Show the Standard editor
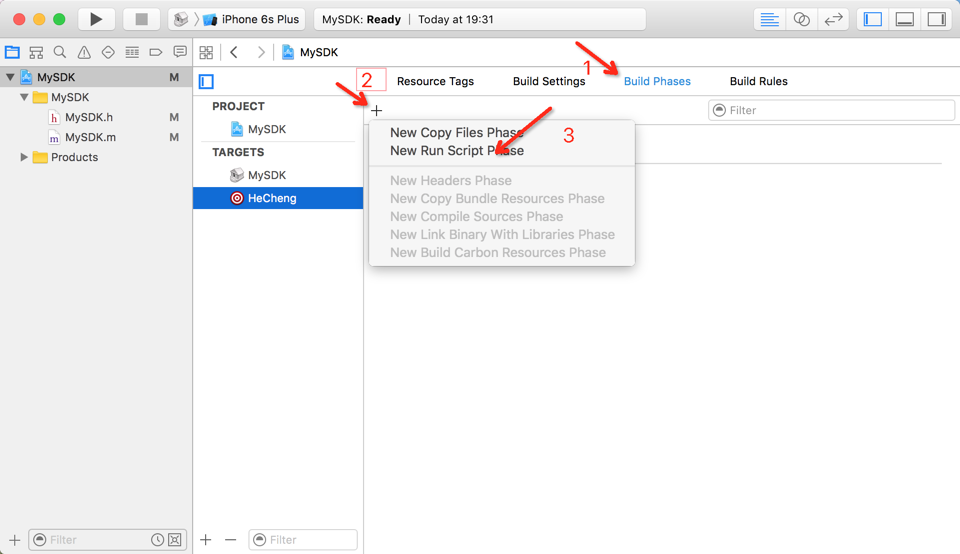The image size is (960, 554). 769,20
